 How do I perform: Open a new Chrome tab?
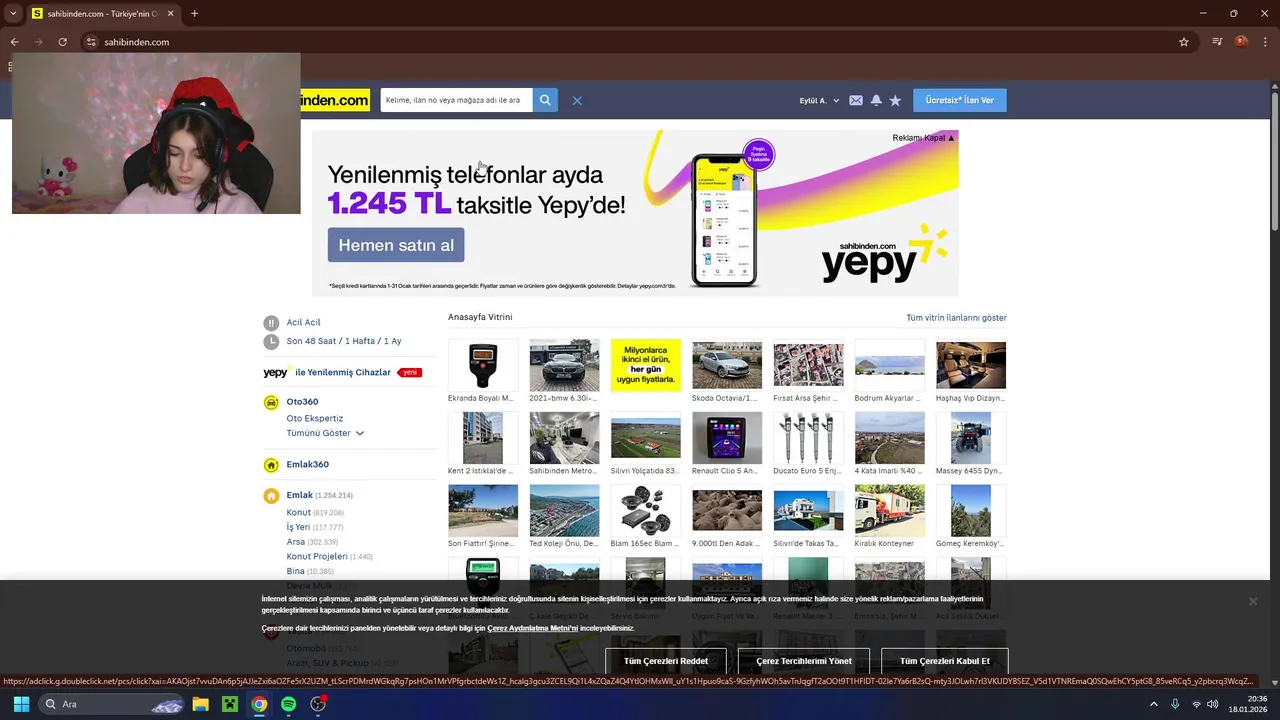tap(194, 14)
